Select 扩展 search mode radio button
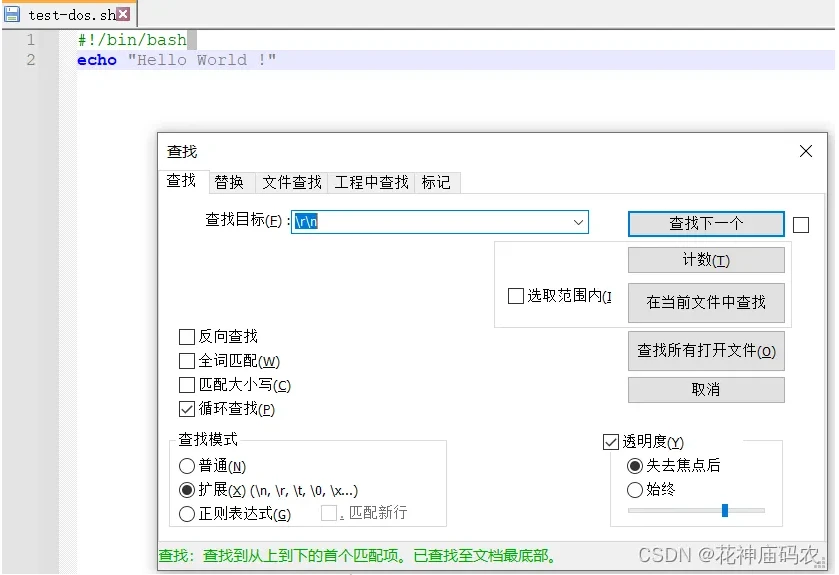 coord(187,490)
